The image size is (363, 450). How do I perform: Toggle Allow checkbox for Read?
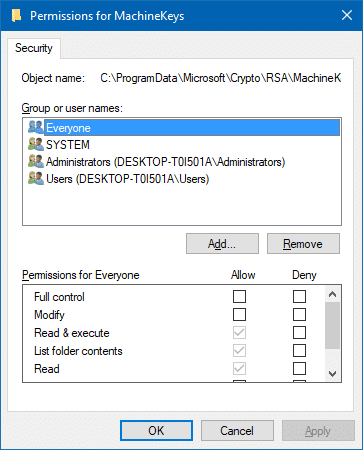pos(239,368)
